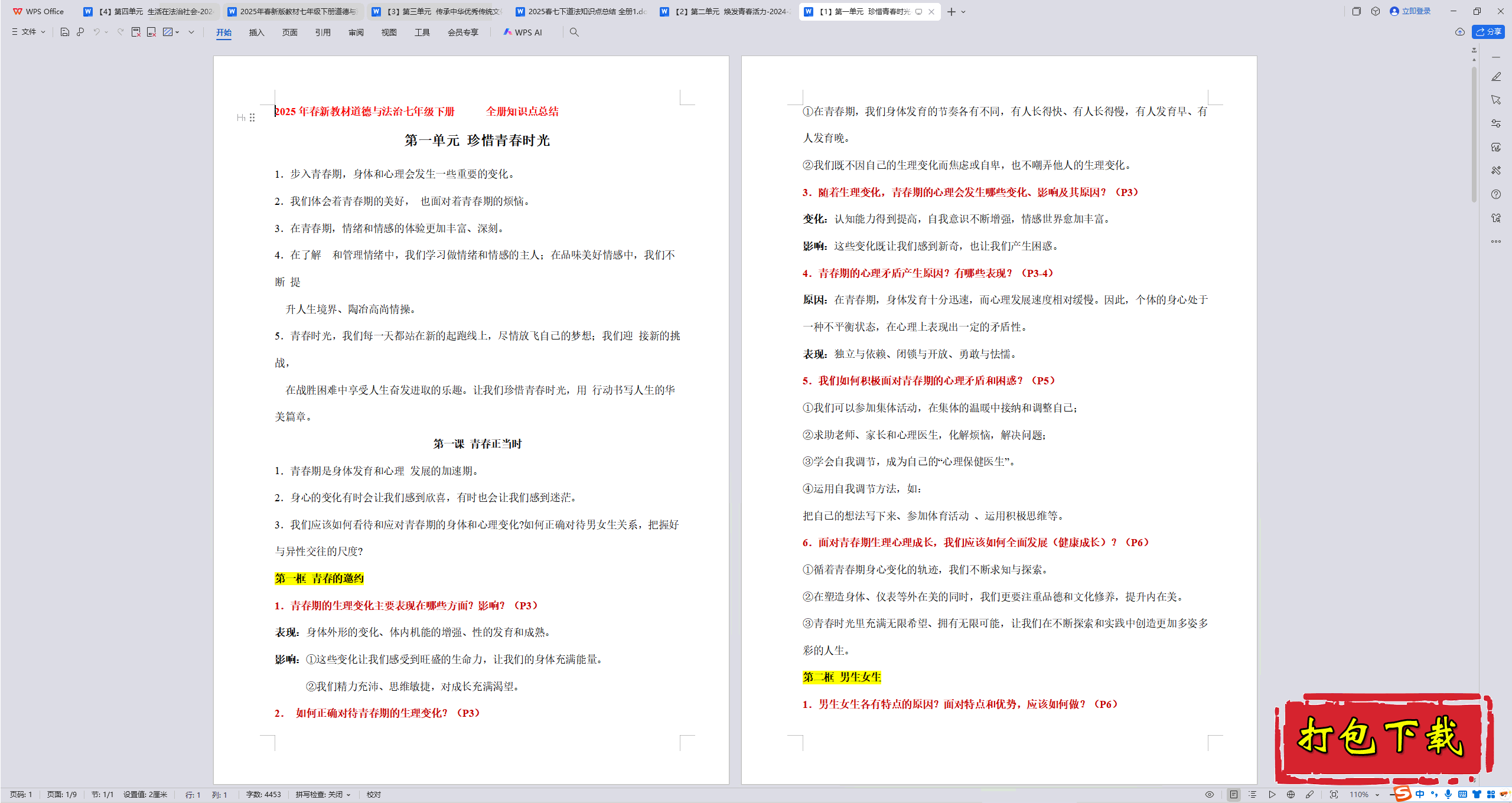Click the Sogou toolbox grid icon

[x=1491, y=795]
